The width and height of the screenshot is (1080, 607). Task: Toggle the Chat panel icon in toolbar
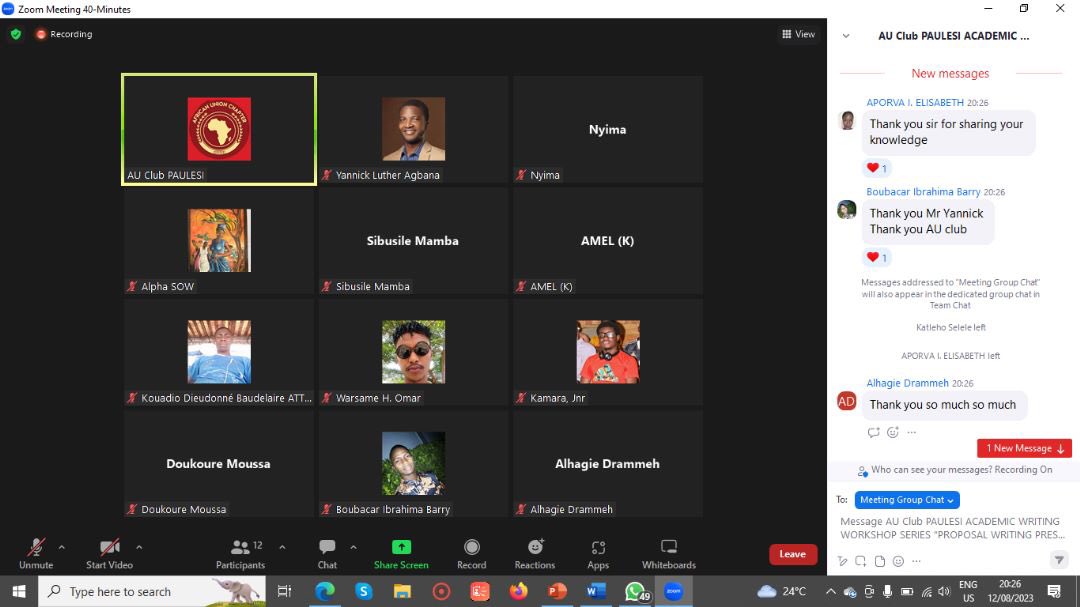click(x=327, y=547)
